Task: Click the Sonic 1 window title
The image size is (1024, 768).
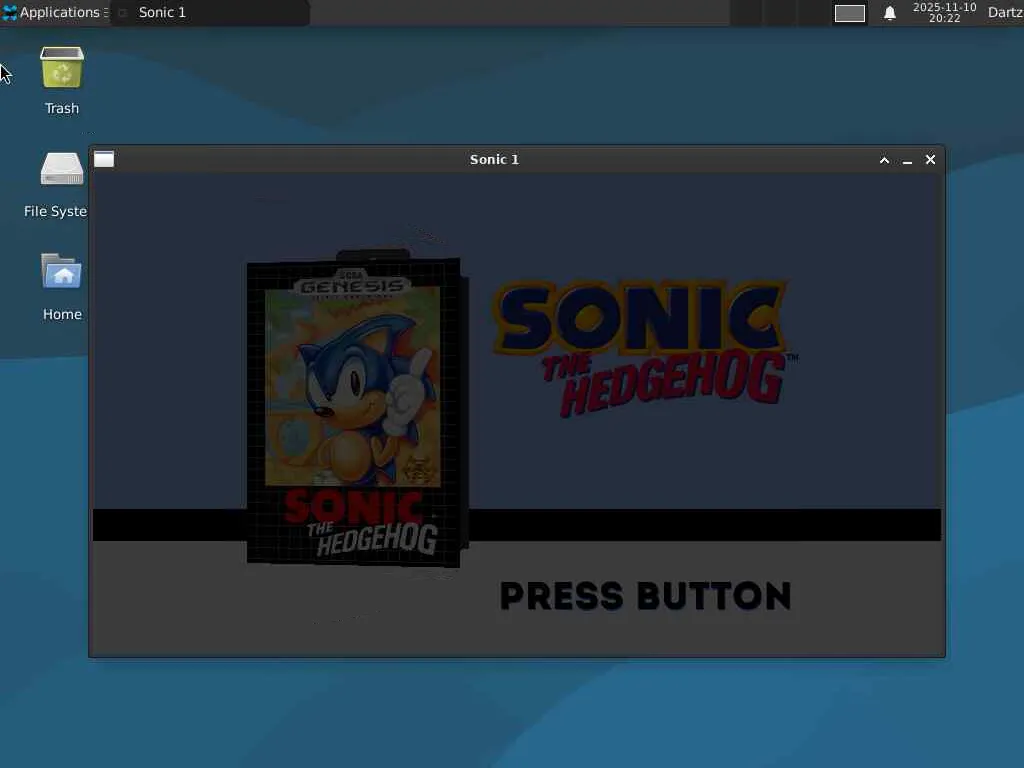Action: coord(494,159)
